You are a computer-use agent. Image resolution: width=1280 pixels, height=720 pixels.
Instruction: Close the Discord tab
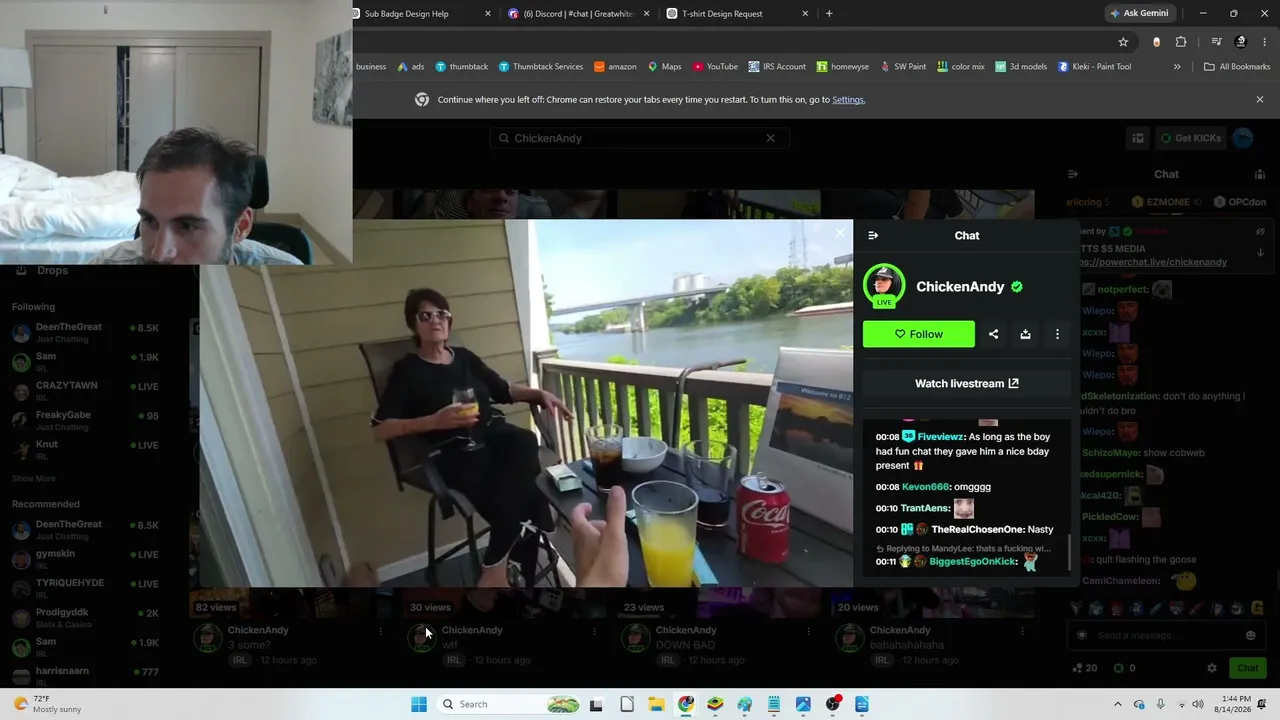point(647,14)
